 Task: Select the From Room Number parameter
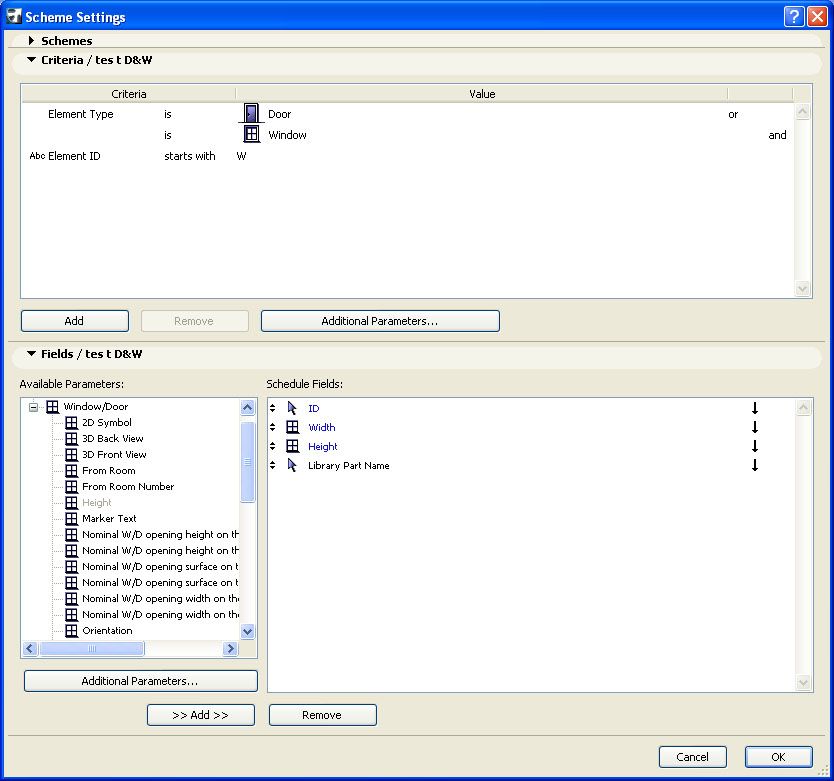(128, 486)
